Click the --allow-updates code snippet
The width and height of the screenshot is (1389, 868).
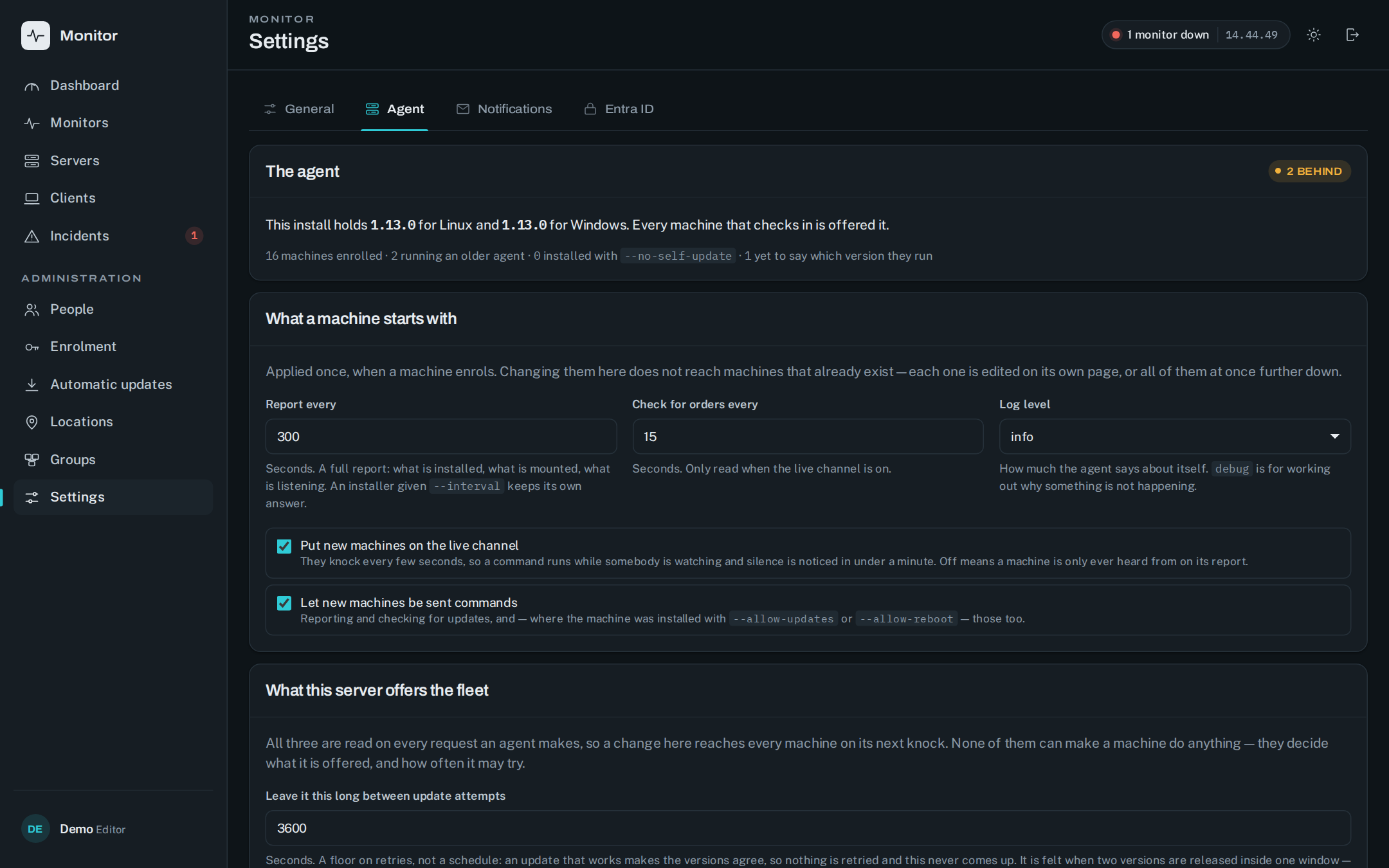click(x=783, y=619)
